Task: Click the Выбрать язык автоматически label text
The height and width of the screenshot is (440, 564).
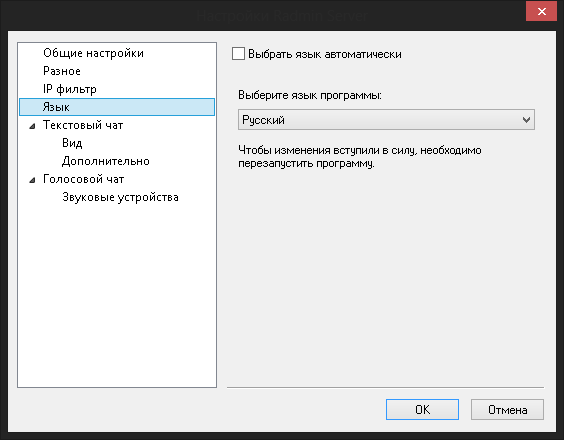Action: [325, 54]
